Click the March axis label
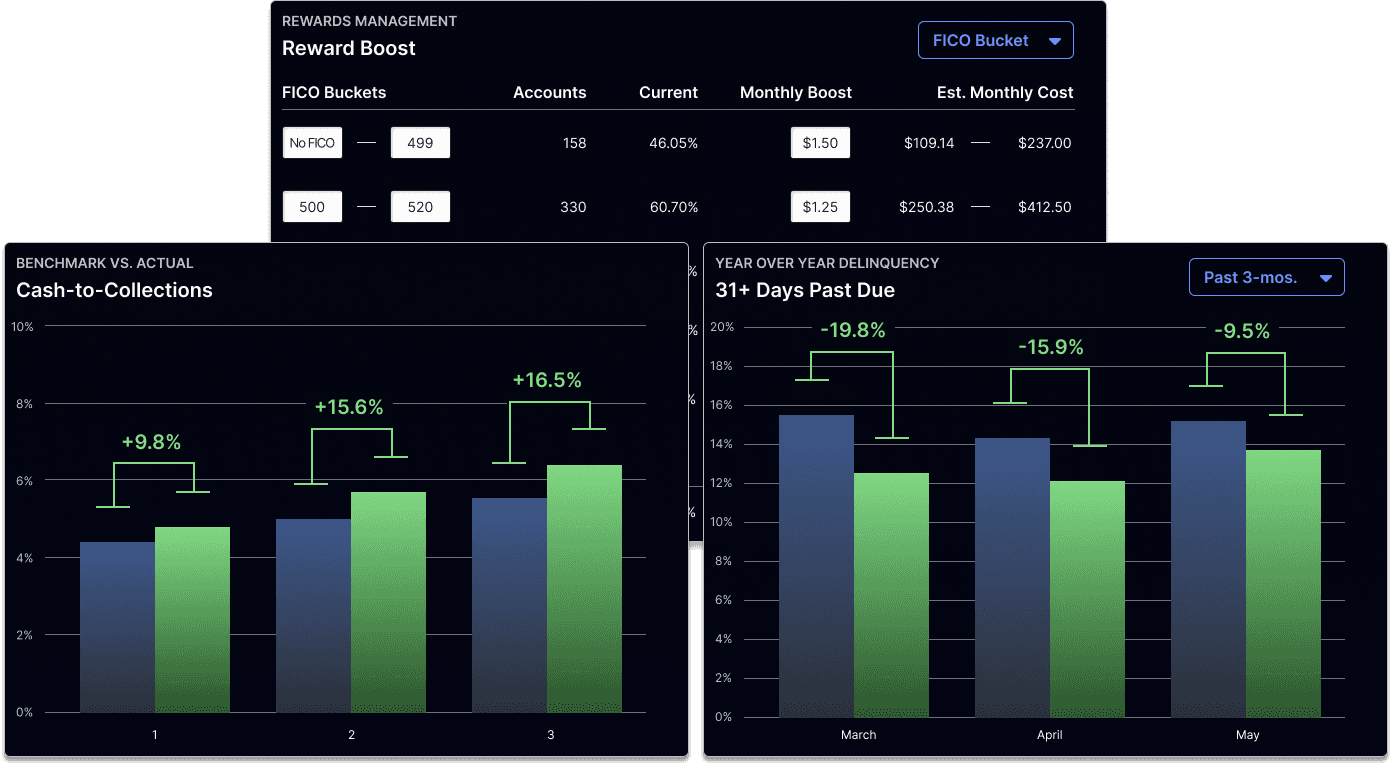 pos(858,735)
